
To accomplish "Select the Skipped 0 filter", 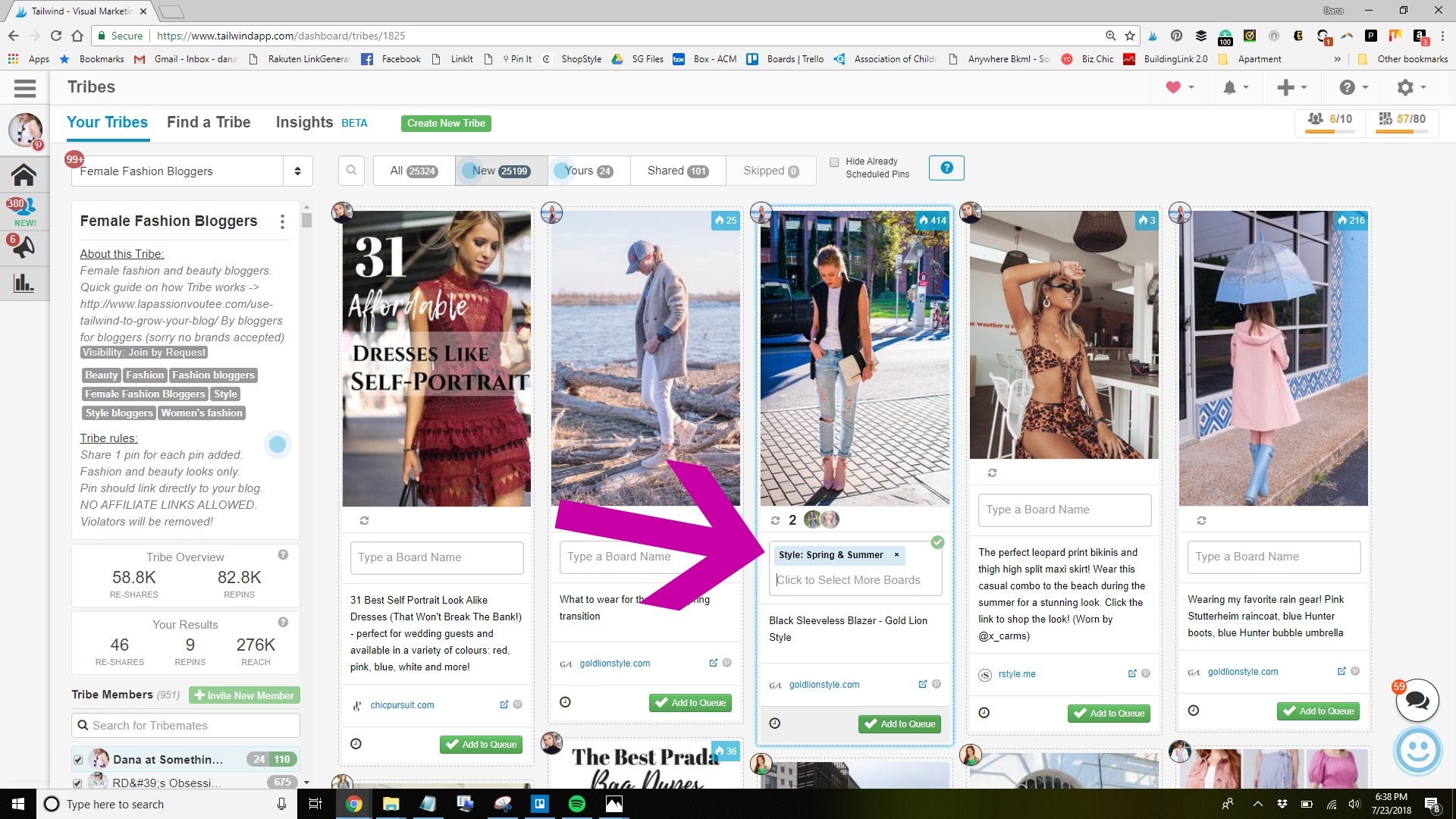I will point(770,171).
